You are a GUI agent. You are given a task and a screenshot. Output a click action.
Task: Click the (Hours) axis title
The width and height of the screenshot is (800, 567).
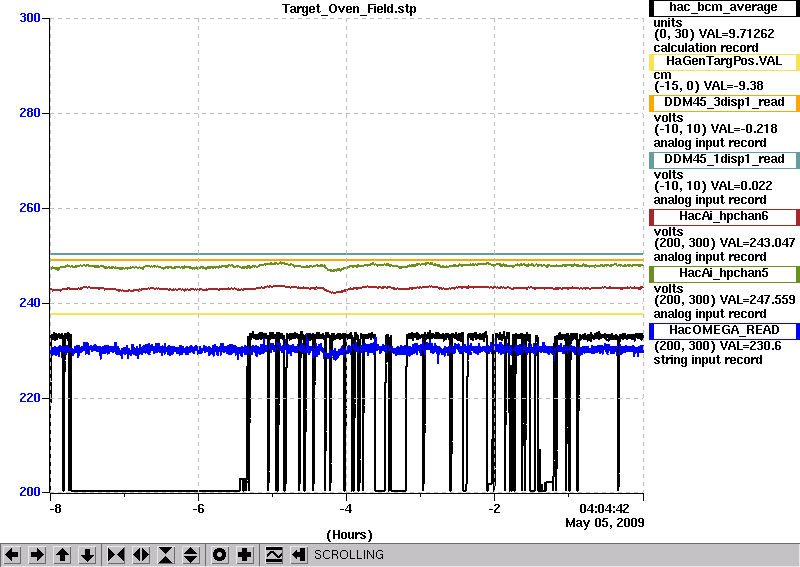coord(349,535)
